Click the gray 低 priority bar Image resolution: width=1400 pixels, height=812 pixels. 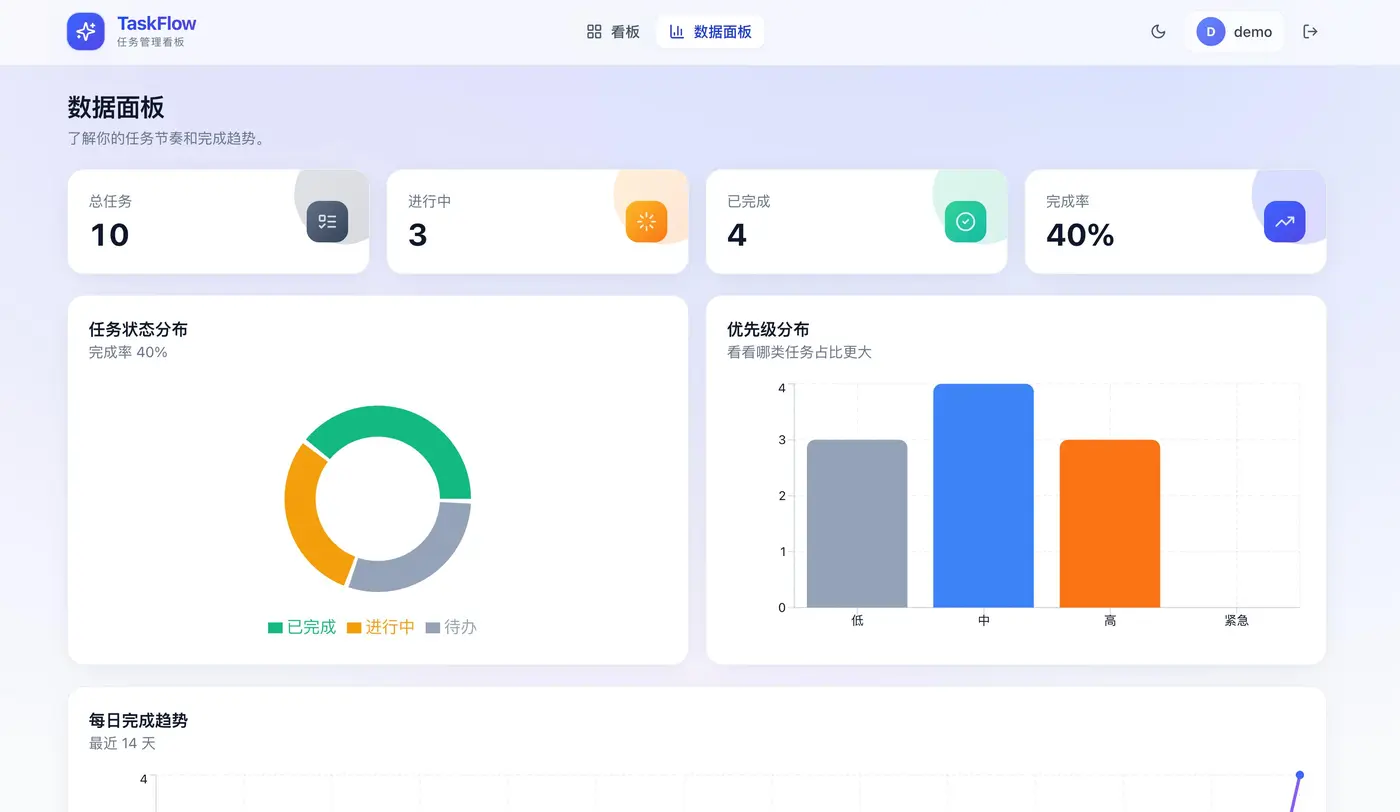[x=857, y=523]
